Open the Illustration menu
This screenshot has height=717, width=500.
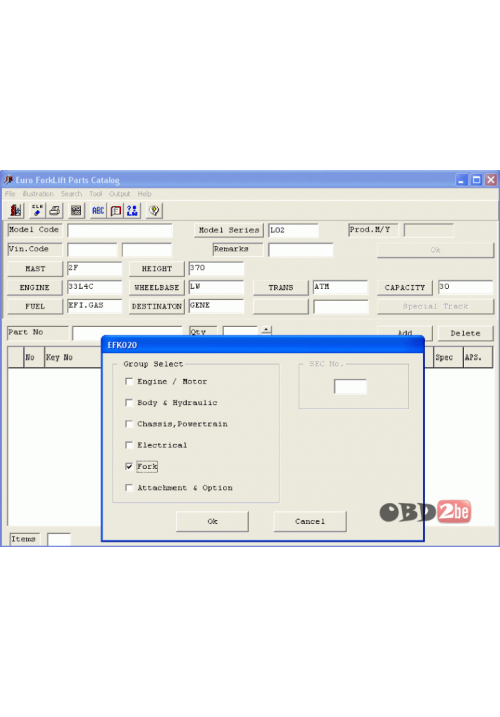pyautogui.click(x=38, y=194)
